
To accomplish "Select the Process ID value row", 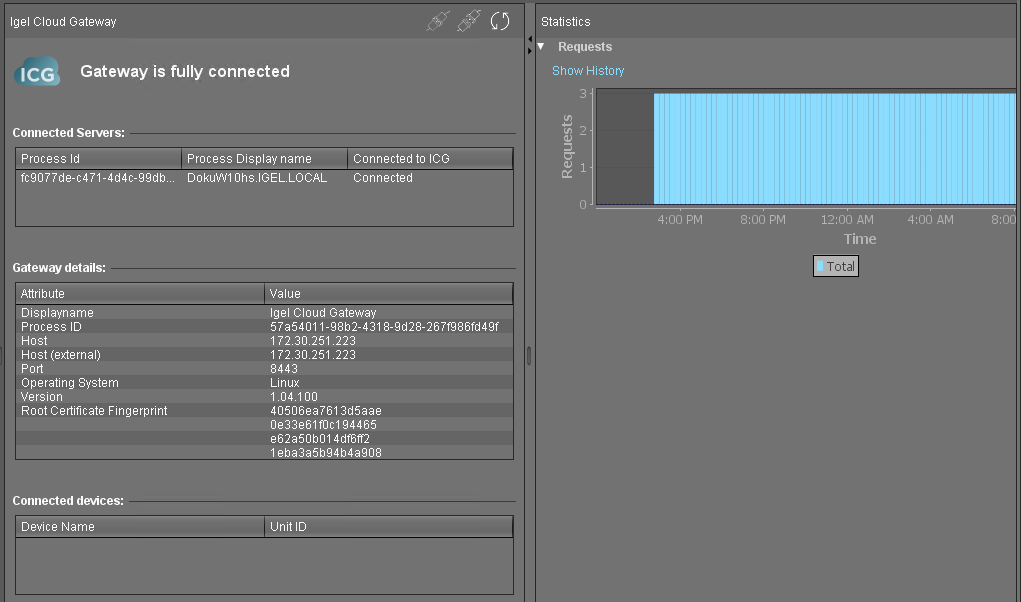I will click(x=384, y=327).
